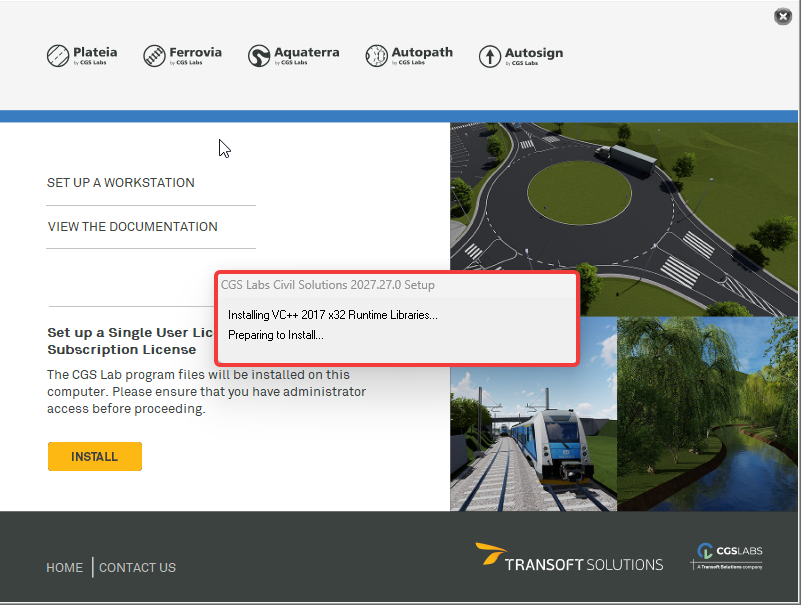
Task: Click the Autopath product logo
Action: pos(409,55)
